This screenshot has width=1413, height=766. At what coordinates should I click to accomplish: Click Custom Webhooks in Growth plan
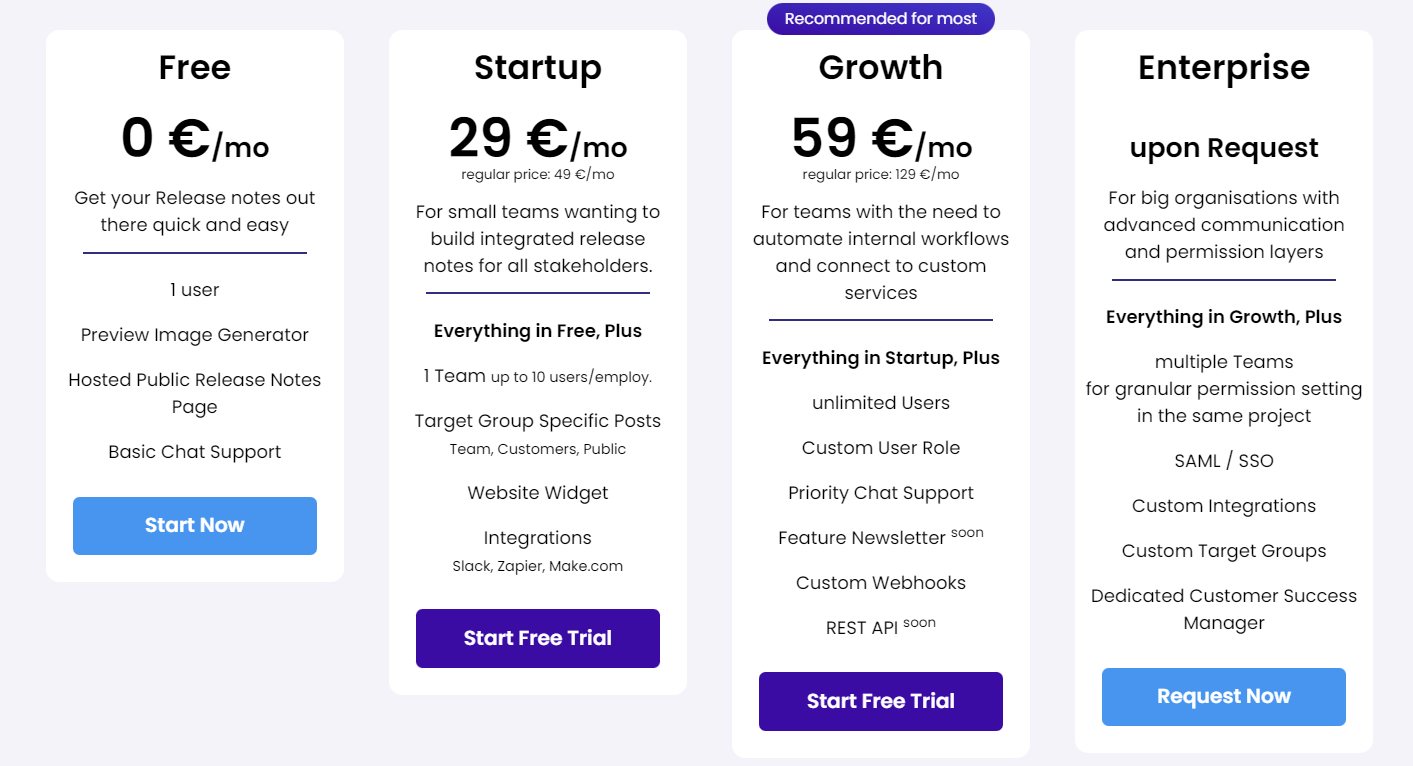coord(881,583)
